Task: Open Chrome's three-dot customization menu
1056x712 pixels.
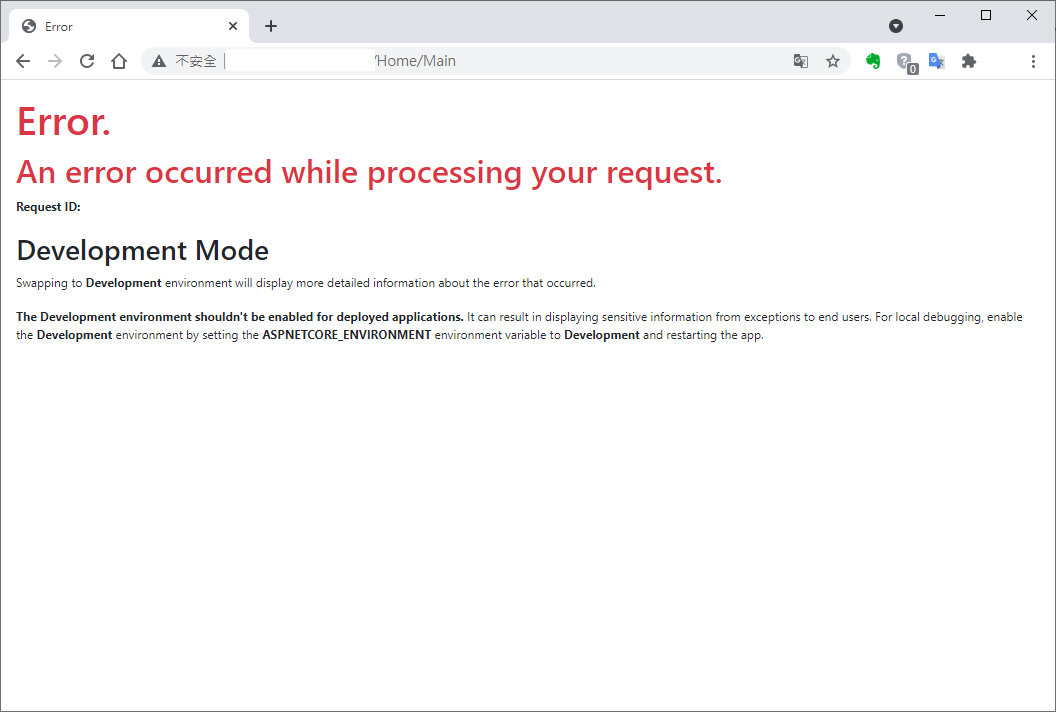Action: point(1033,61)
